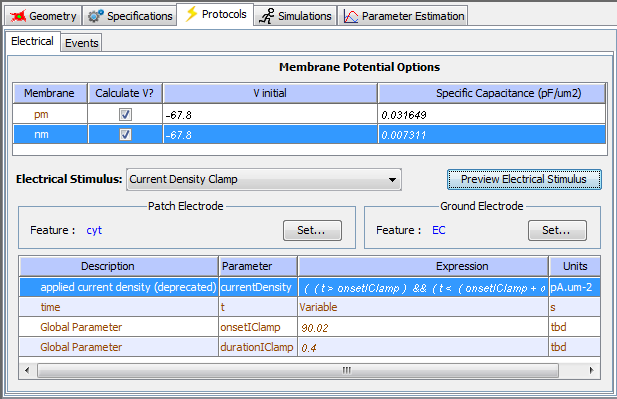The image size is (617, 399).
Task: Click the Specifications gear icon
Action: [x=96, y=16]
